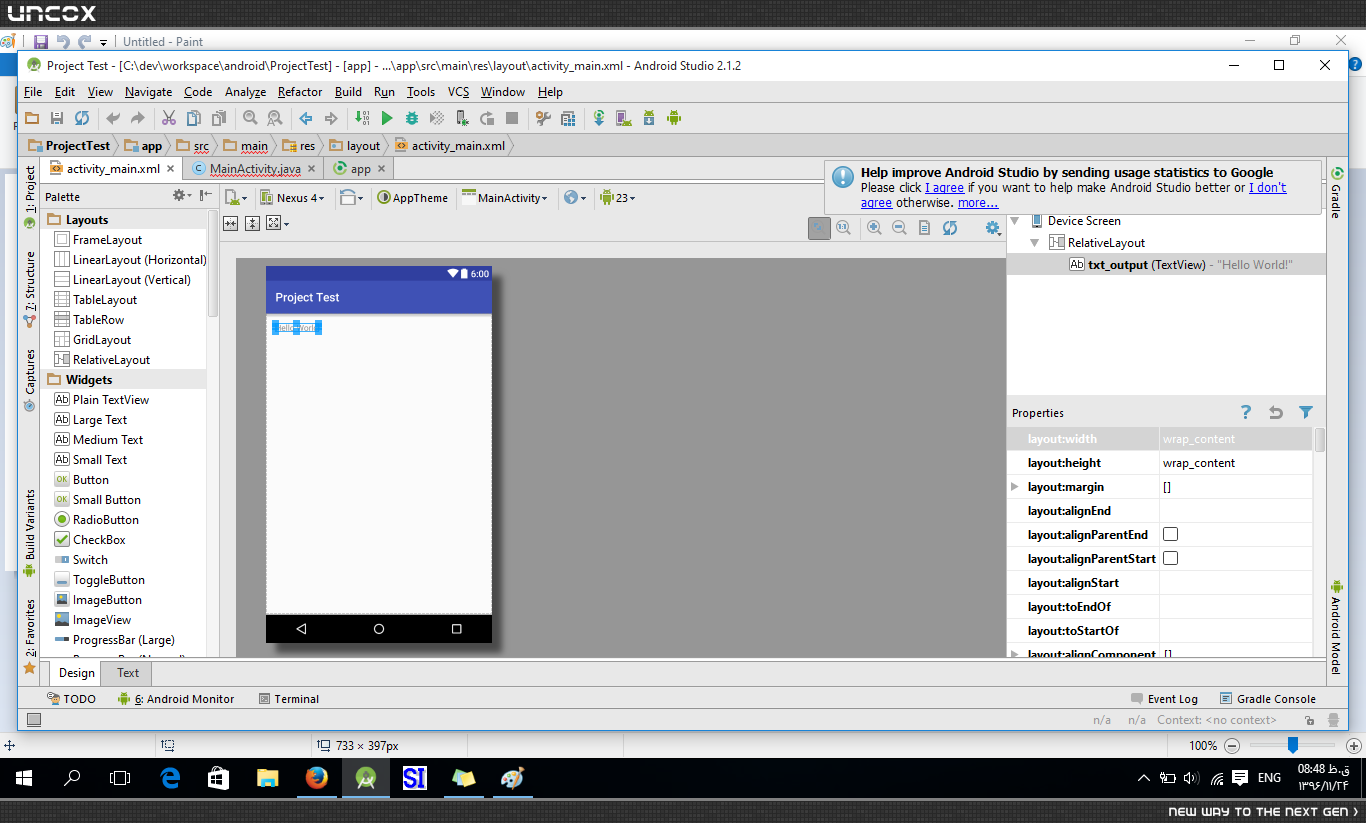1366x823 pixels.
Task: Expand the layout:margin property
Action: tap(1015, 487)
